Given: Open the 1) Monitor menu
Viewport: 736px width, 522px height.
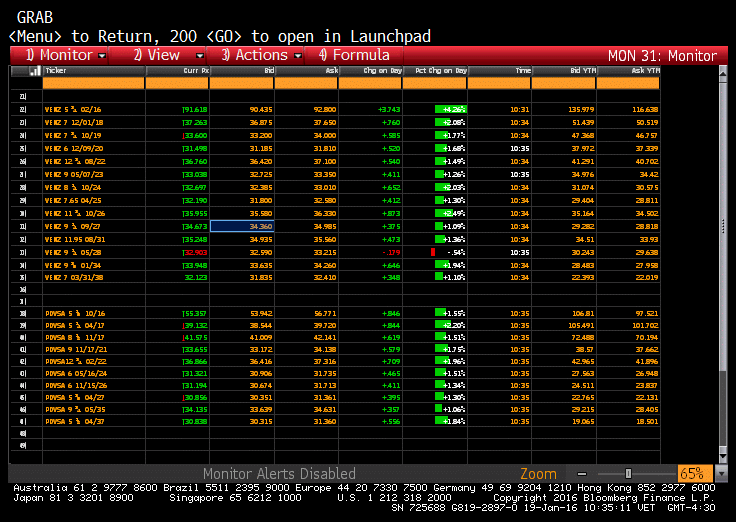Looking at the screenshot, I should pos(59,55).
